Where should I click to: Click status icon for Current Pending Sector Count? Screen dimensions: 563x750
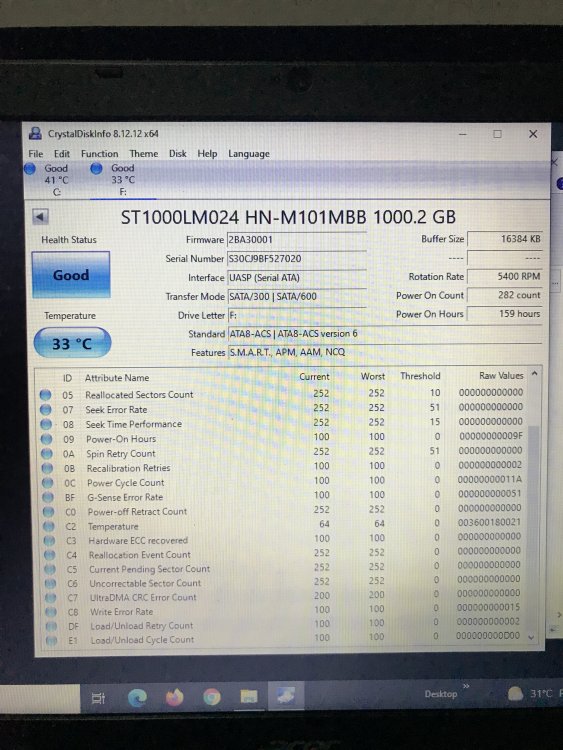click(50, 570)
